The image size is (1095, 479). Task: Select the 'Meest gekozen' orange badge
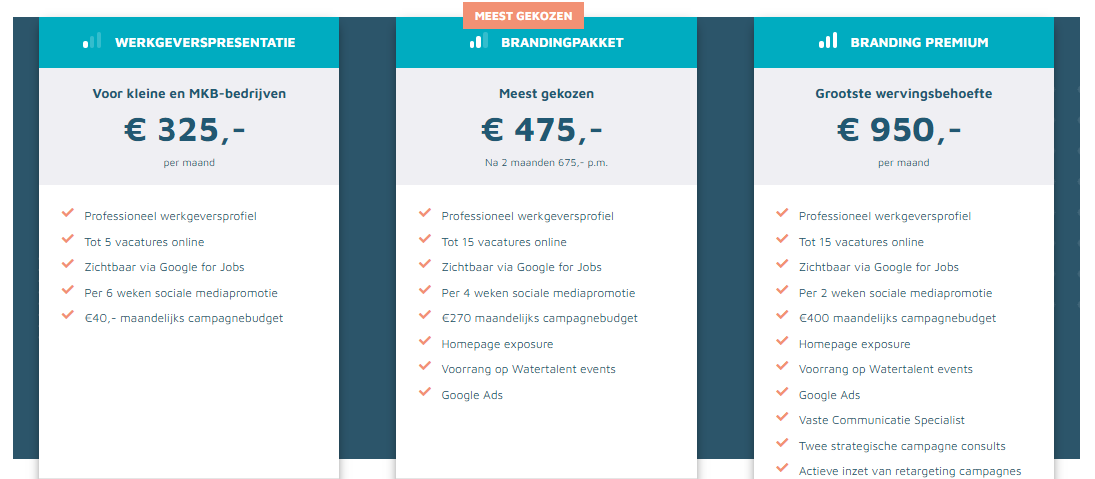click(x=523, y=15)
